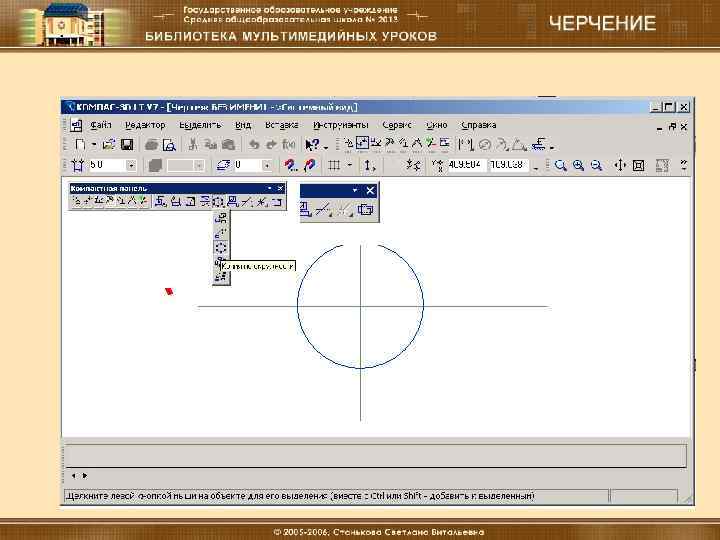Viewport: 720px width, 540px height.
Task: Click the overlapping rectangles icon in floating toolbar
Action: click(366, 210)
